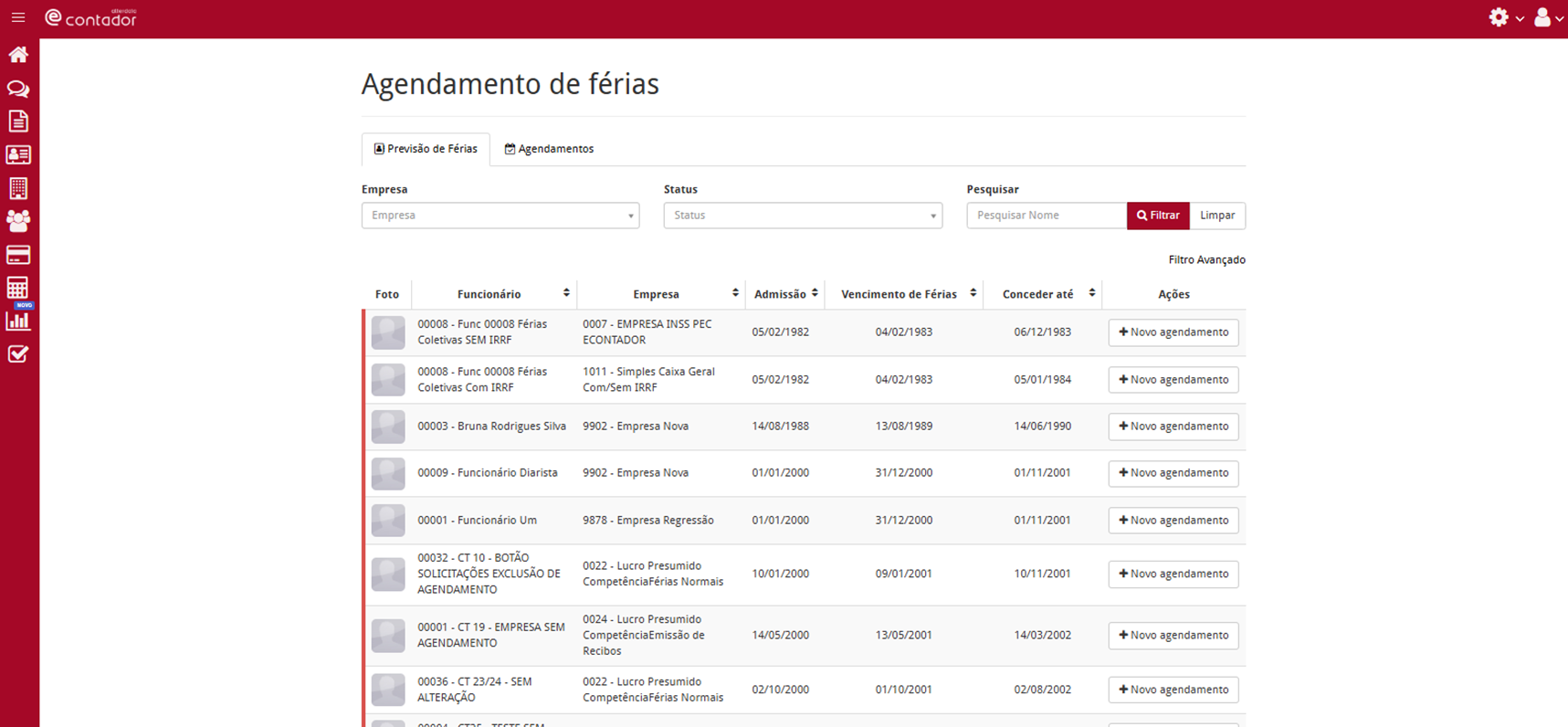Viewport: 1568px width, 727px height.
Task: Open the user account dropdown
Action: pos(1548,17)
